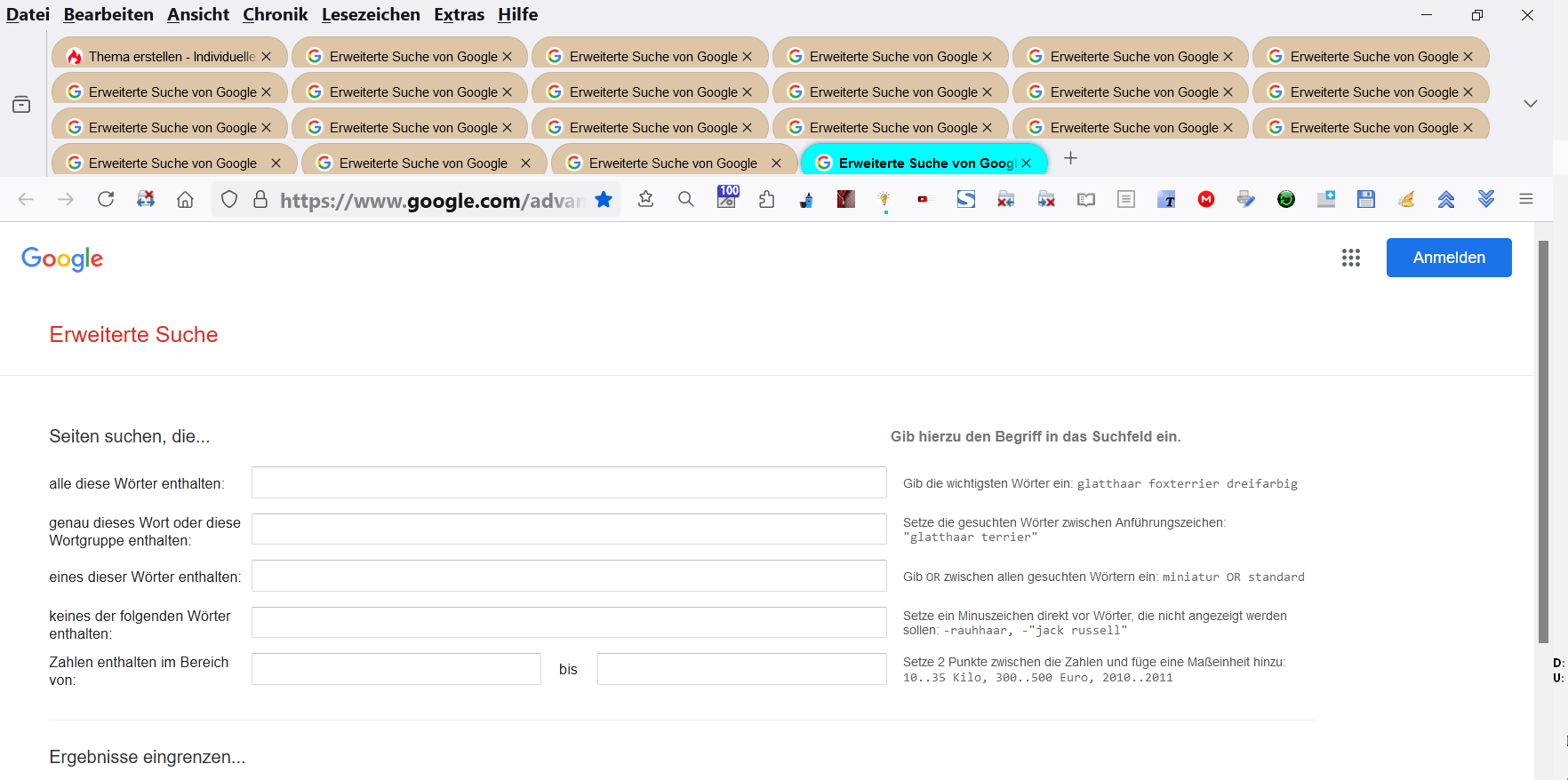This screenshot has height=780, width=1568.
Task: Click the lightbulb toolbar icon
Action: point(884,201)
